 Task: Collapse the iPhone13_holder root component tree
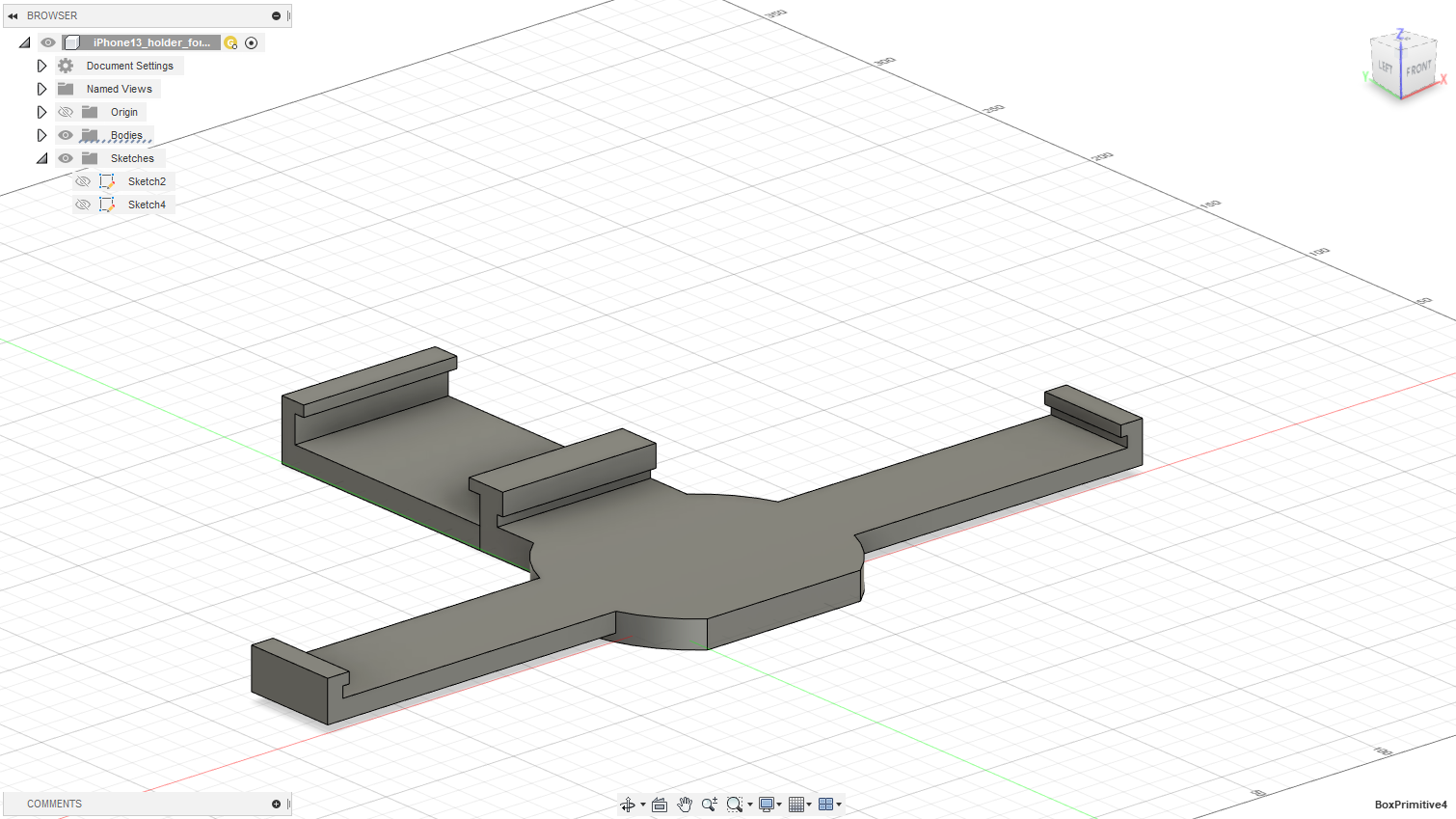(x=25, y=42)
